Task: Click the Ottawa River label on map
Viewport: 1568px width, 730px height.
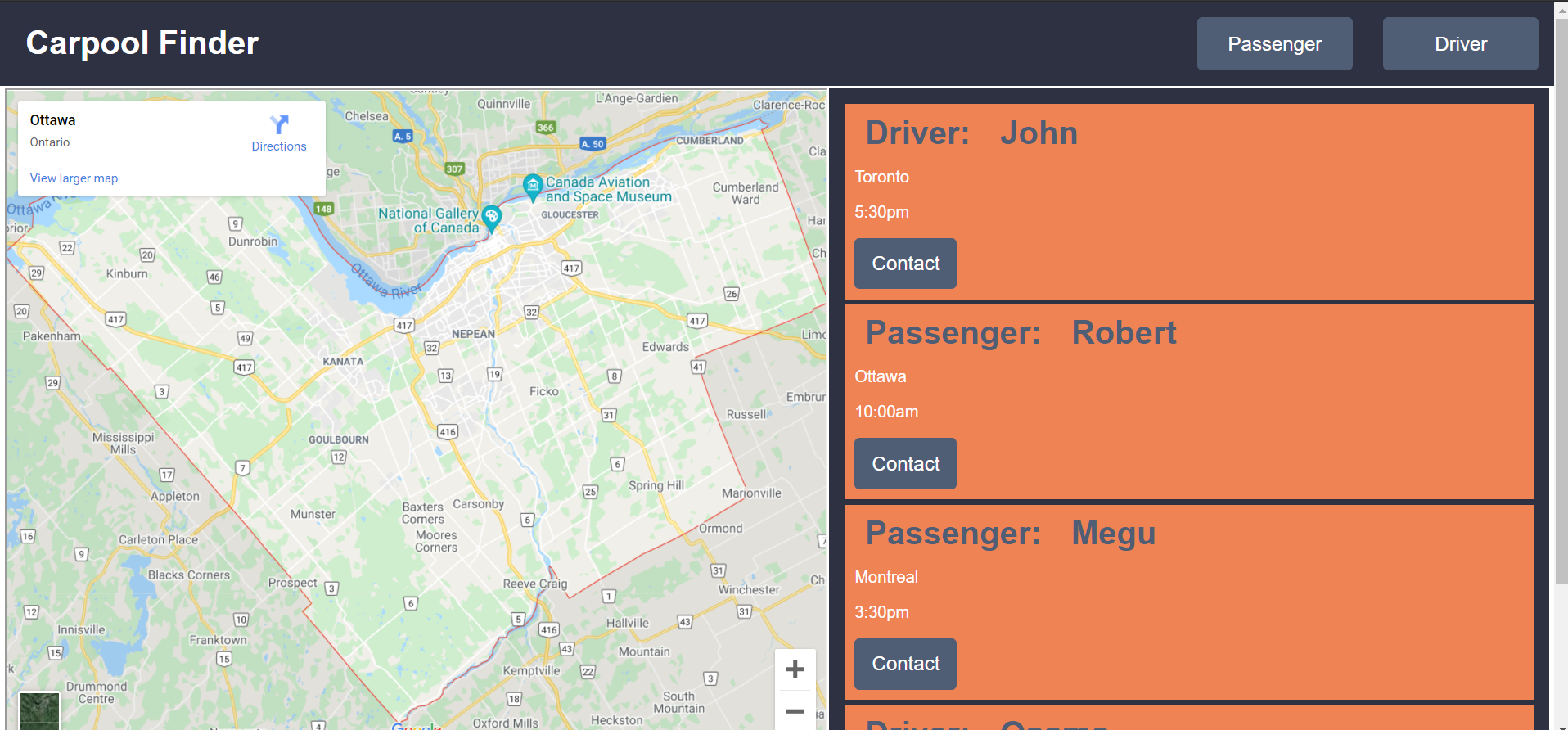Action: 386,281
